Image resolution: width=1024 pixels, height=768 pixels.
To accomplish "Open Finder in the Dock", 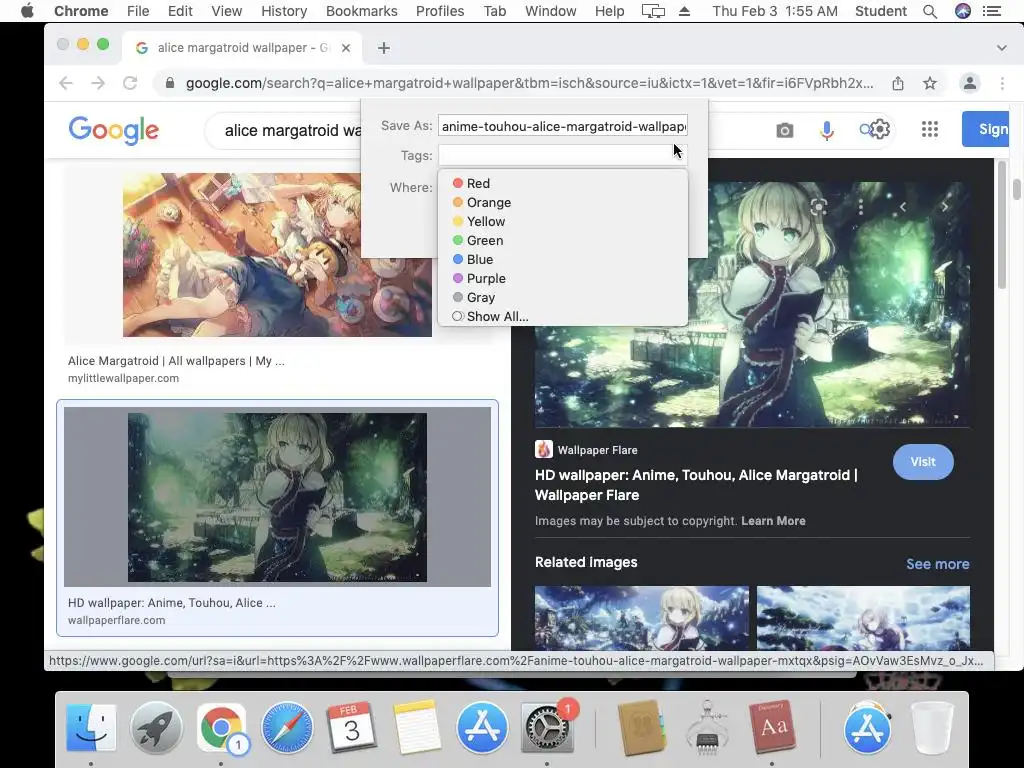I will (x=91, y=727).
